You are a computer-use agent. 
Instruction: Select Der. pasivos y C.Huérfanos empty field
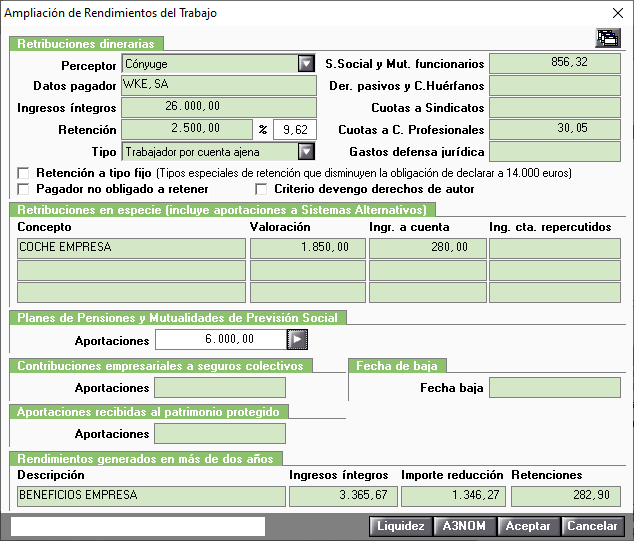[x=555, y=86]
